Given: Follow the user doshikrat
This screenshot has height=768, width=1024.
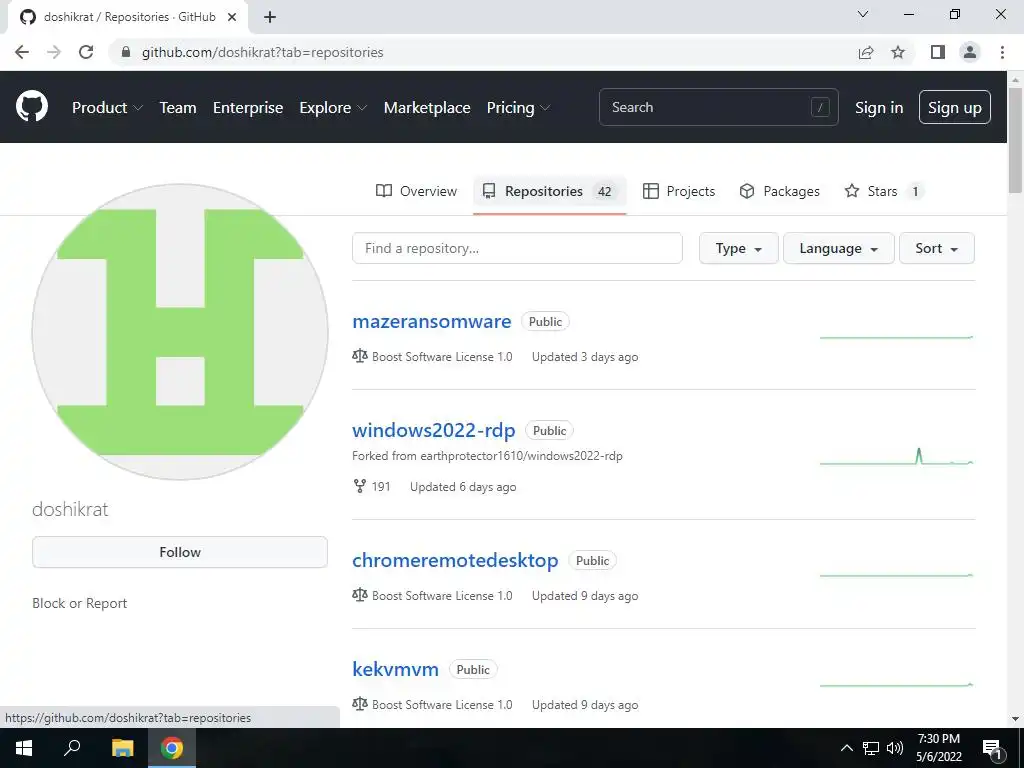Looking at the screenshot, I should pos(180,552).
